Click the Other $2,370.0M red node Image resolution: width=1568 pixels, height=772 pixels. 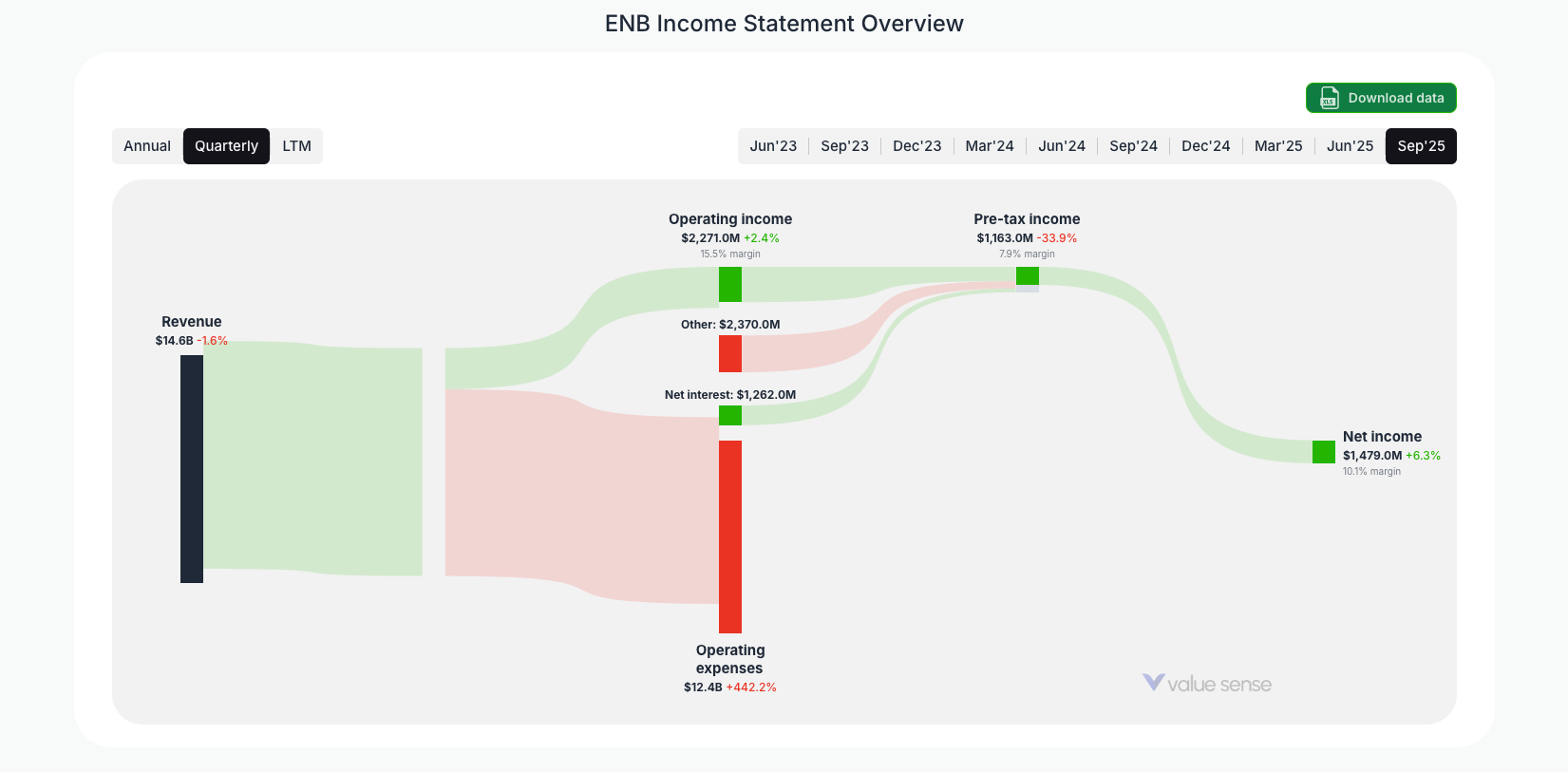729,354
